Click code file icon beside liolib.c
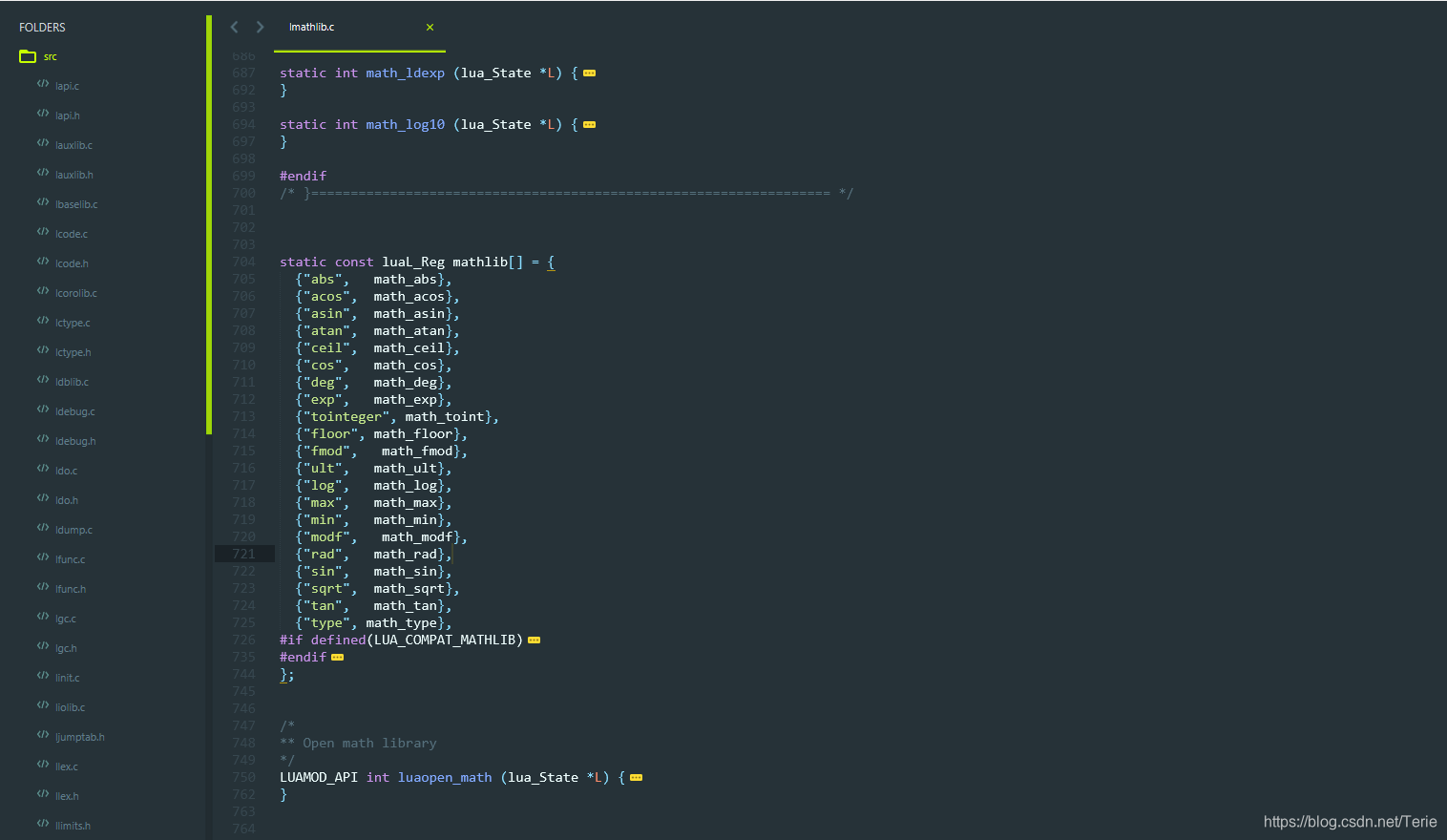The height and width of the screenshot is (840, 1447). click(43, 705)
